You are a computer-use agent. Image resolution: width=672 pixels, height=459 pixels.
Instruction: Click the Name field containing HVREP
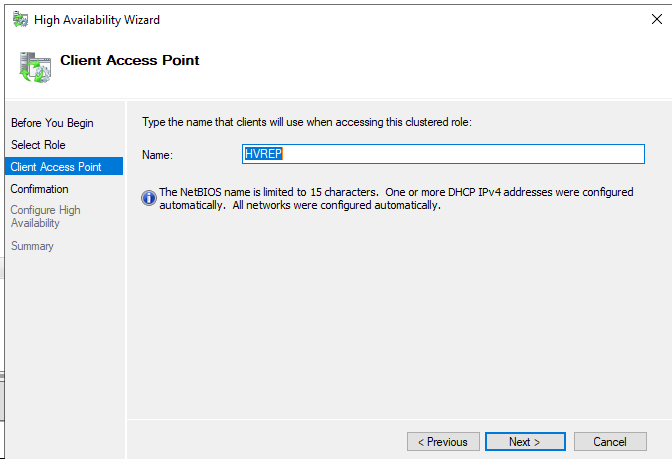point(443,154)
